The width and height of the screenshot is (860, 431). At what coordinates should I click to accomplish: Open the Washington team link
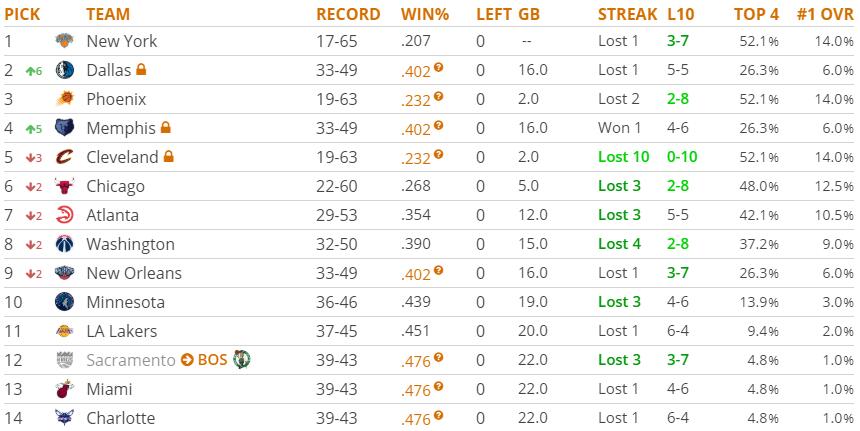tap(131, 244)
